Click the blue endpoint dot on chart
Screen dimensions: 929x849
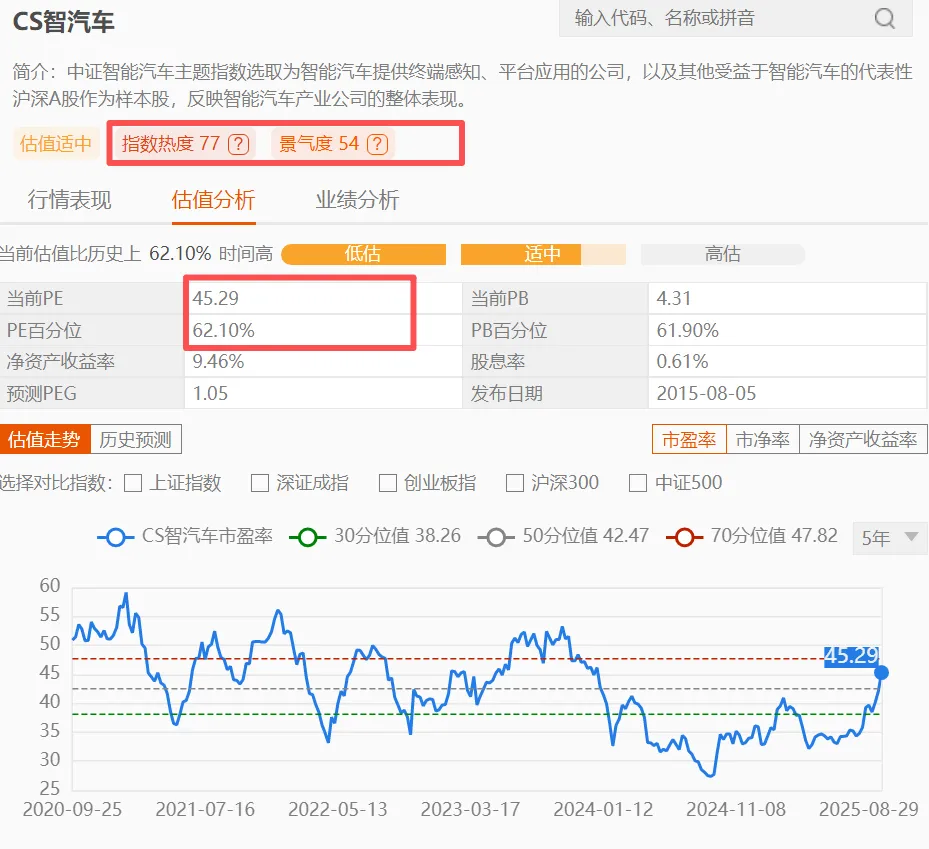pyautogui.click(x=881, y=672)
